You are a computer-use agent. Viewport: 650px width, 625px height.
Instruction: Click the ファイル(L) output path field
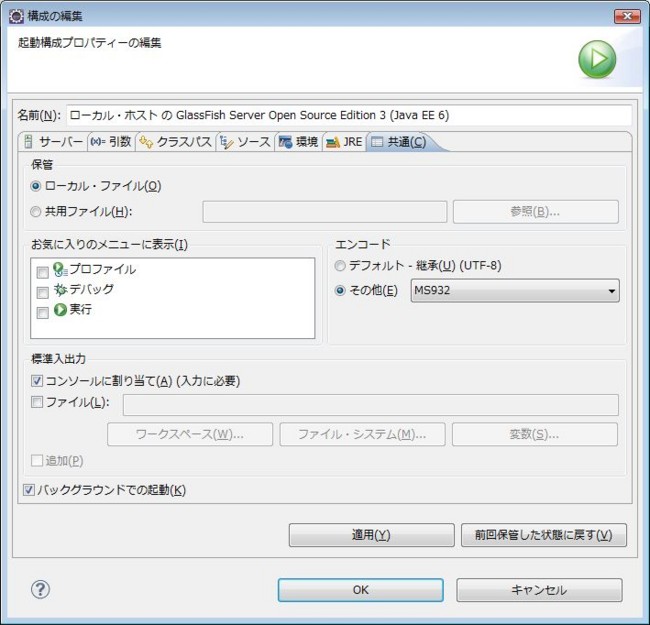click(371, 405)
